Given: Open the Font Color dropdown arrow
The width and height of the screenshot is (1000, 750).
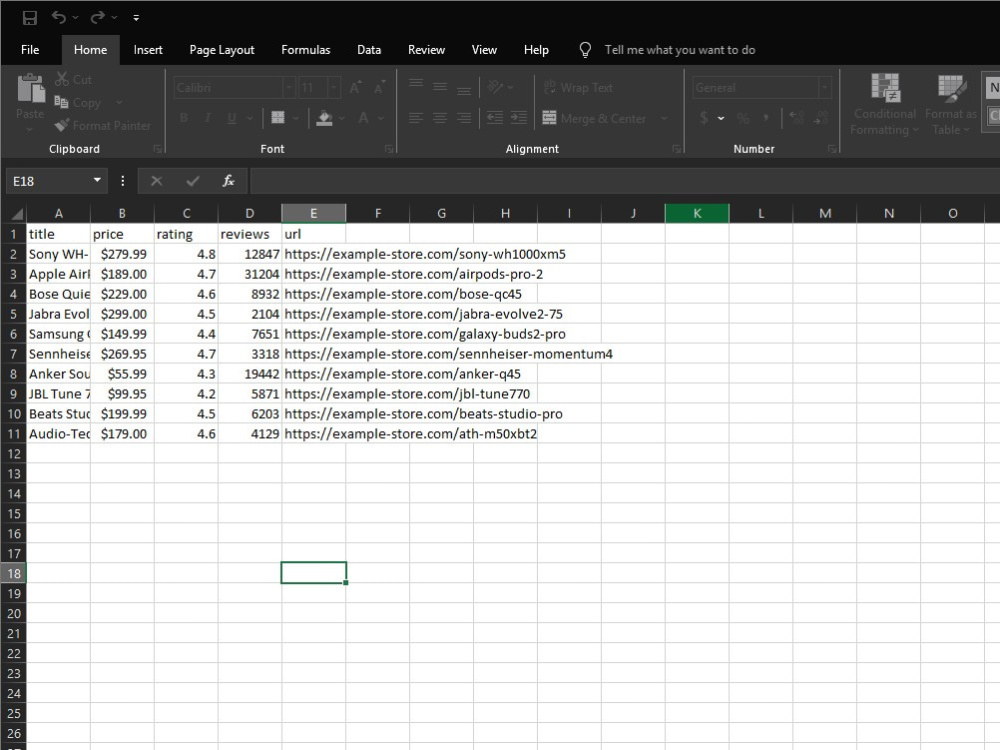Looking at the screenshot, I should pos(381,118).
